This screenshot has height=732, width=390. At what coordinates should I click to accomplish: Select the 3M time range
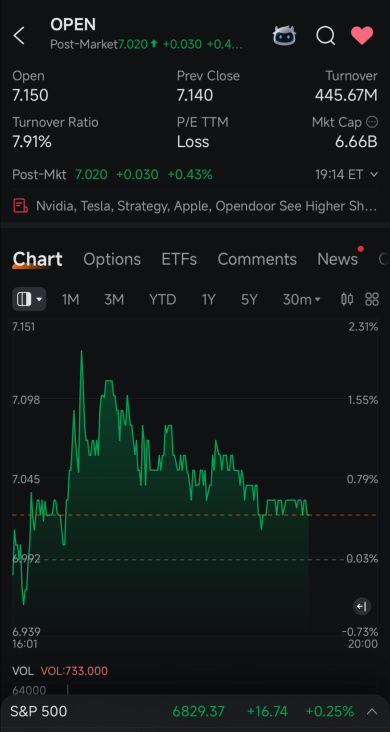coord(114,300)
